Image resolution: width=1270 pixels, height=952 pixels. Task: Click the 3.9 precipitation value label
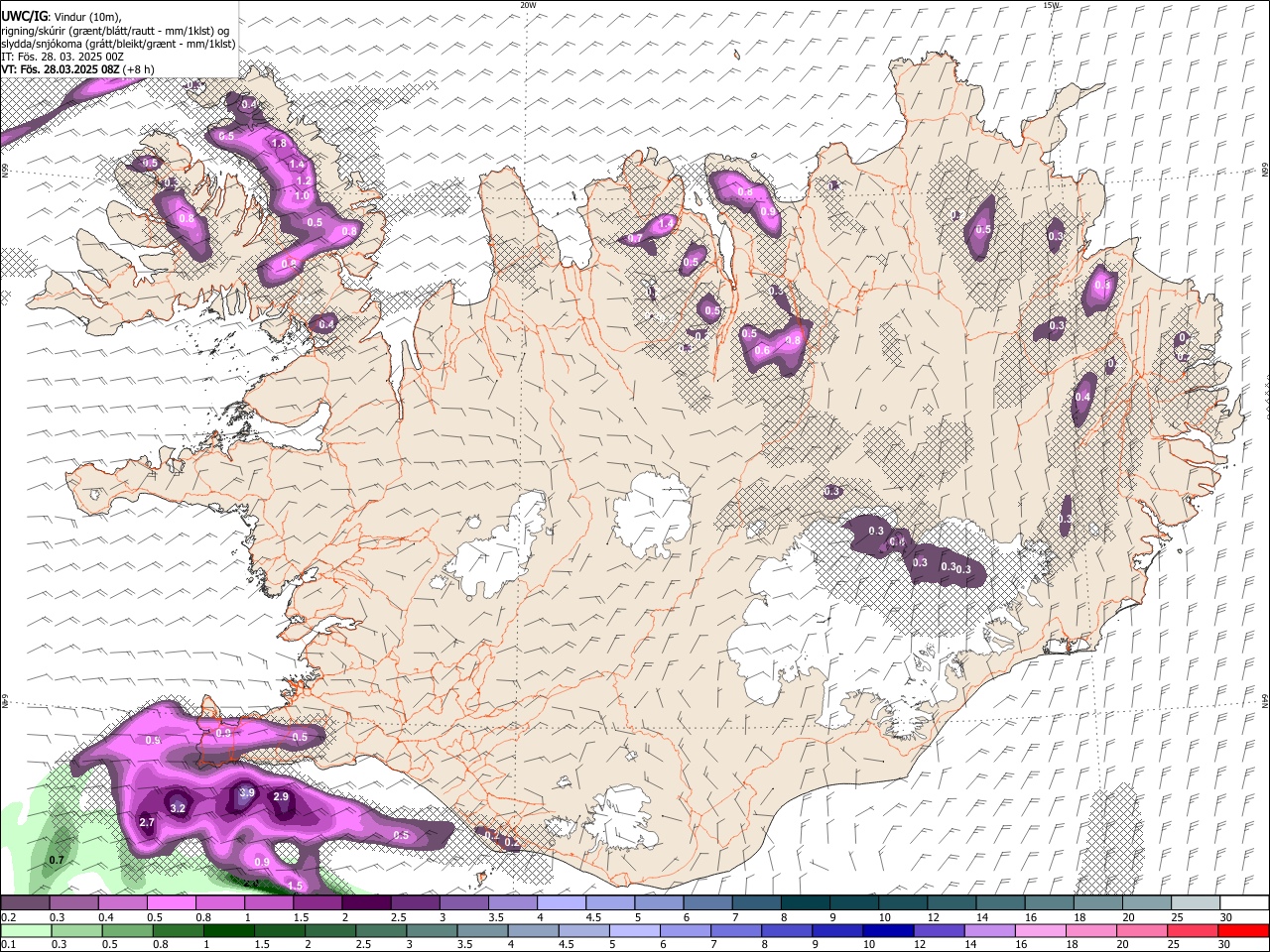pos(247,792)
